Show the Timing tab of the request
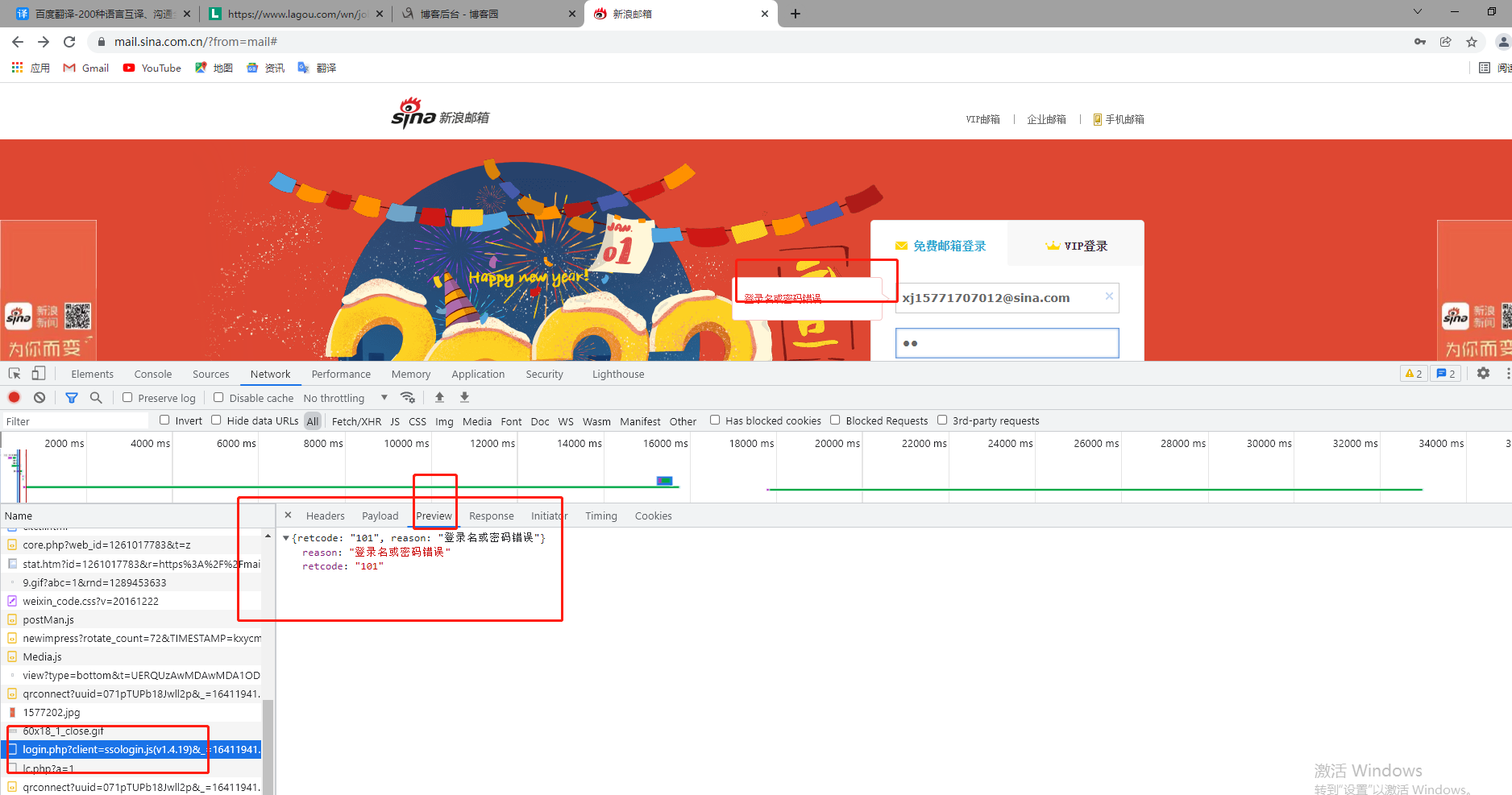The width and height of the screenshot is (1512, 795). tap(601, 516)
